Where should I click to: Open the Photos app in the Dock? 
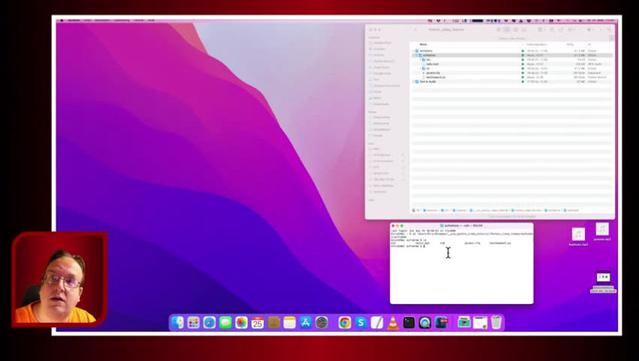coord(241,323)
